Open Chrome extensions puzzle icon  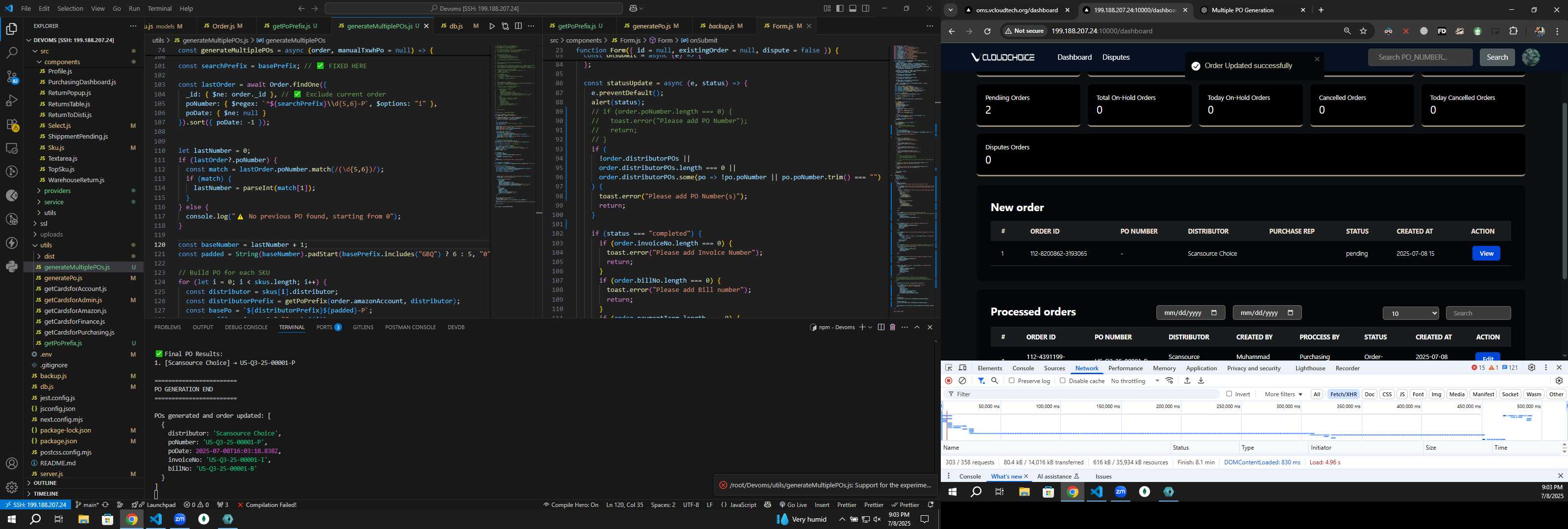point(1513,31)
